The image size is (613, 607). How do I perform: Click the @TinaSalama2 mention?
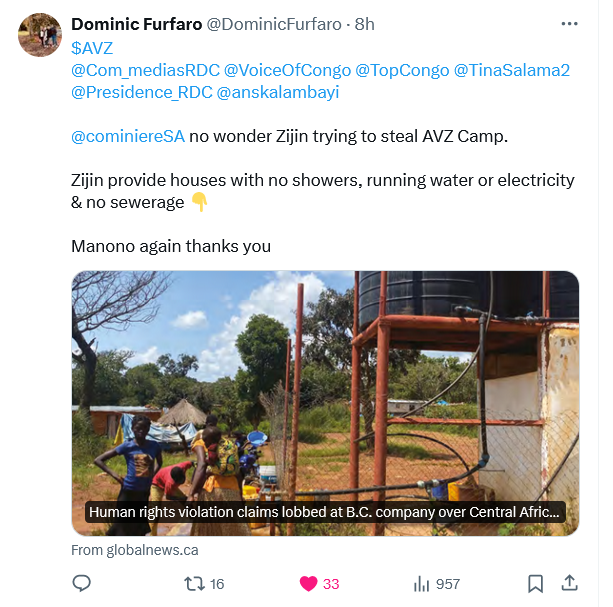pyautogui.click(x=512, y=70)
